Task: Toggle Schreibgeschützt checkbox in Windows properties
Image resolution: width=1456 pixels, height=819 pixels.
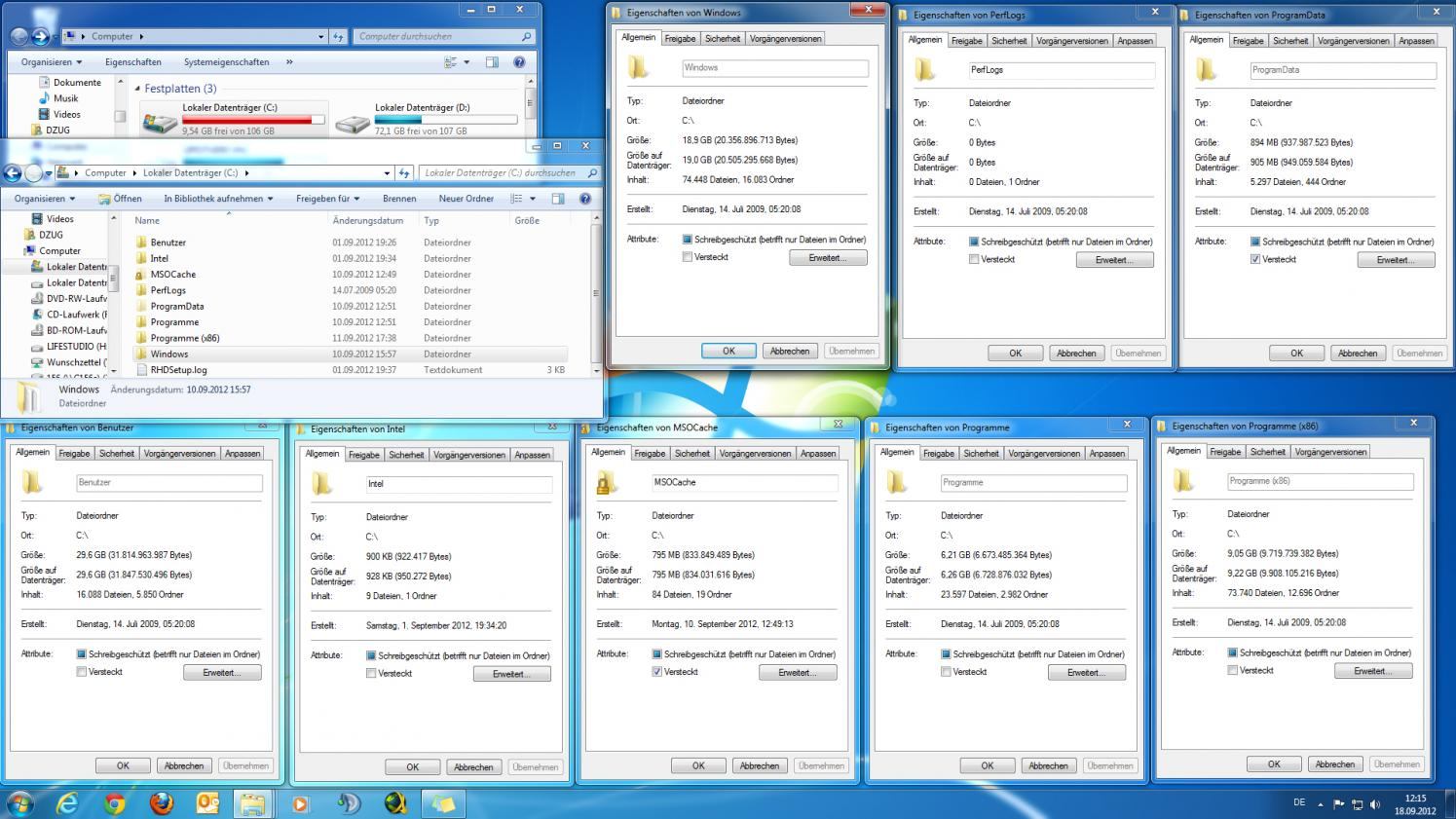Action: coord(688,240)
